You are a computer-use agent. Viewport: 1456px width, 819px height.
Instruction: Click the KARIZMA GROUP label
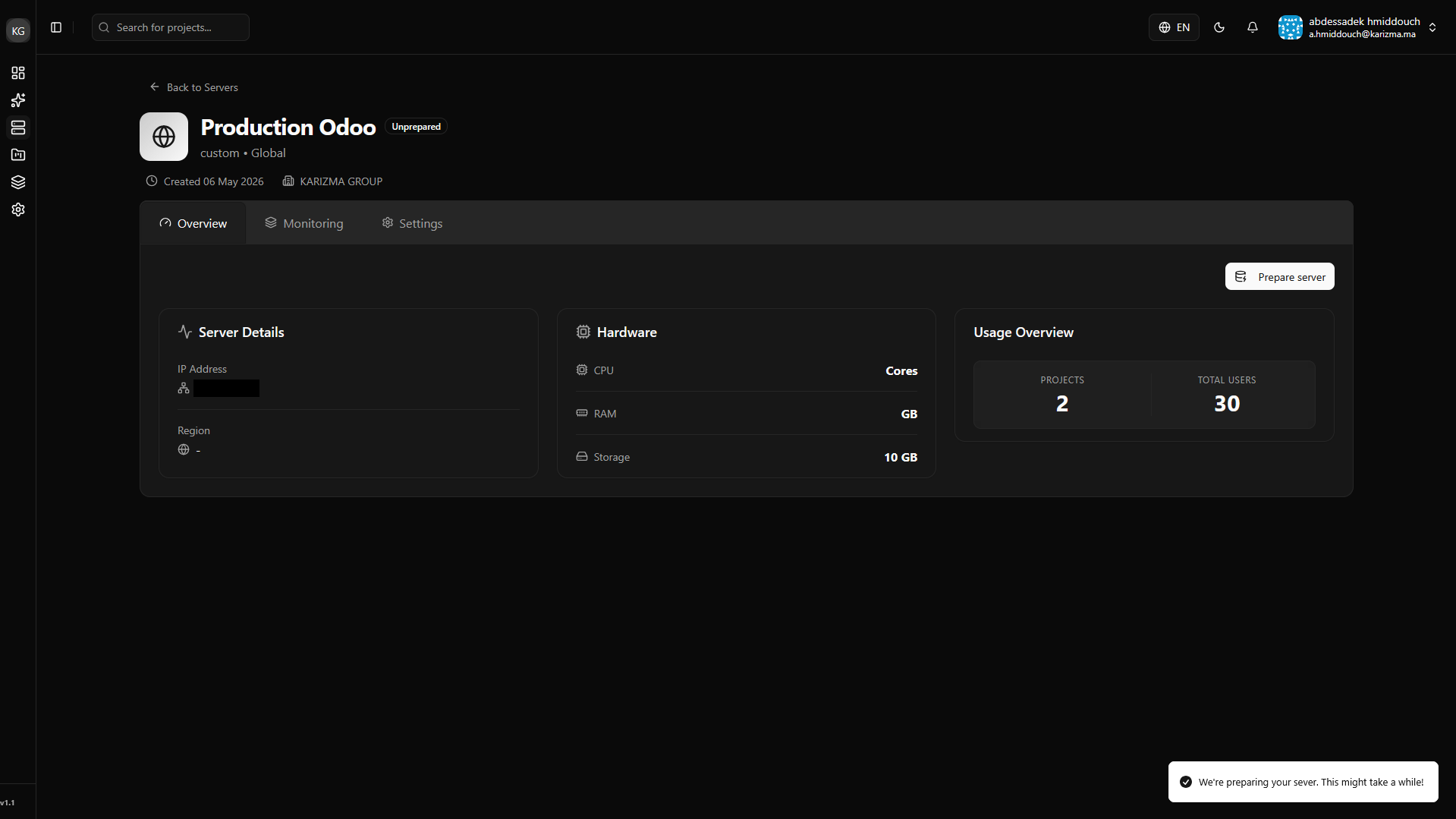click(341, 181)
